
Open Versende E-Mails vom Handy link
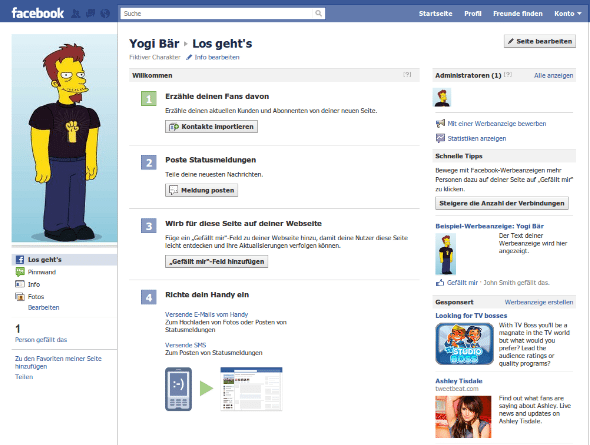(206, 314)
